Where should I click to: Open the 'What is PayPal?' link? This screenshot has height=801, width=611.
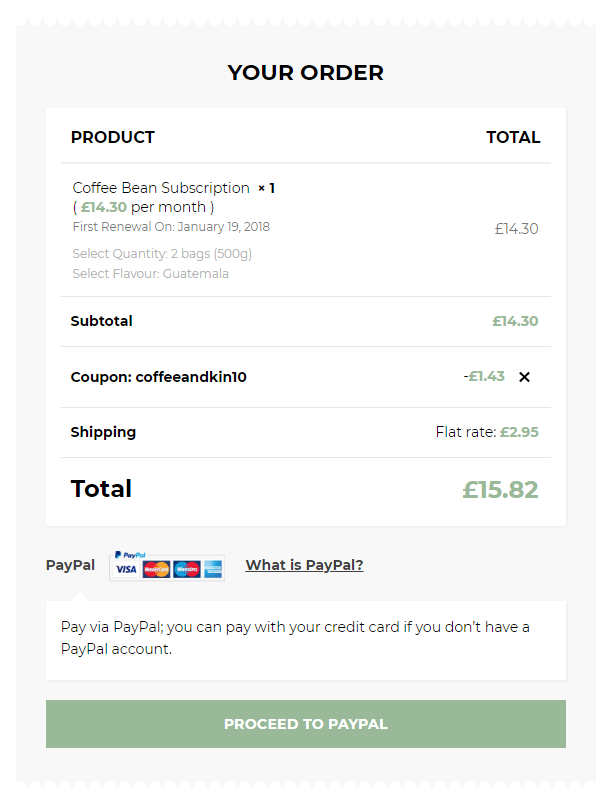(304, 565)
